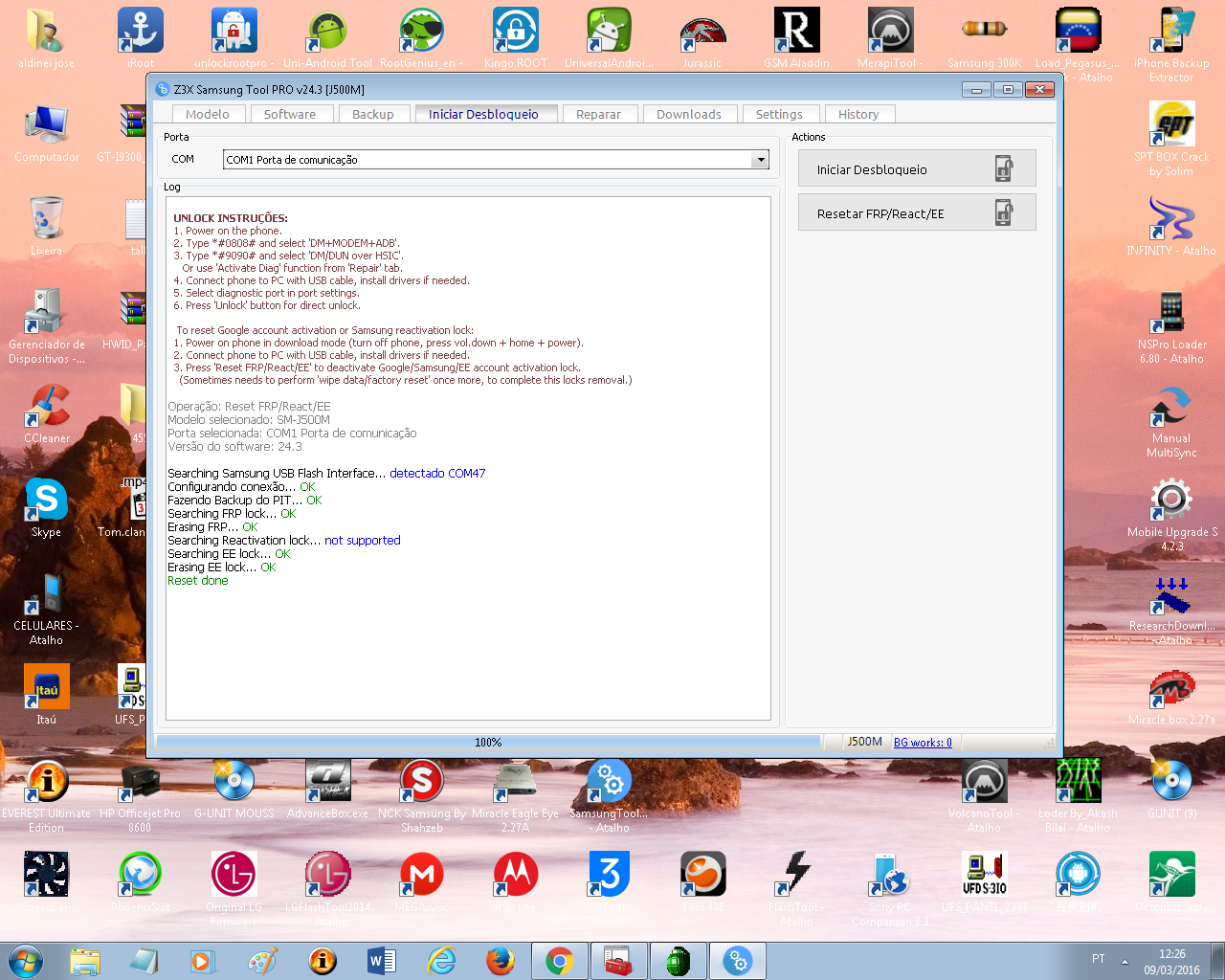Open the Itaú desktop shortcut
The image size is (1225, 980).
tap(46, 695)
